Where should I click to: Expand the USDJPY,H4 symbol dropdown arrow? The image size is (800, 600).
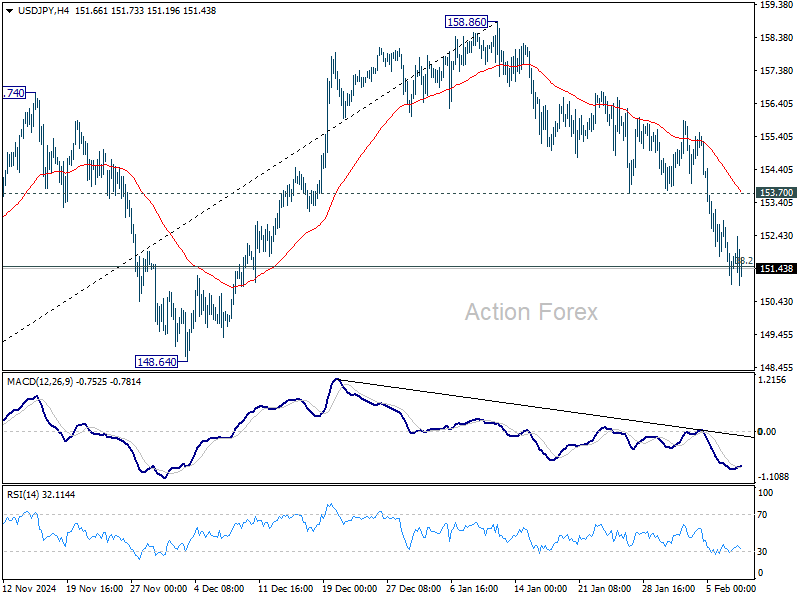pos(10,11)
